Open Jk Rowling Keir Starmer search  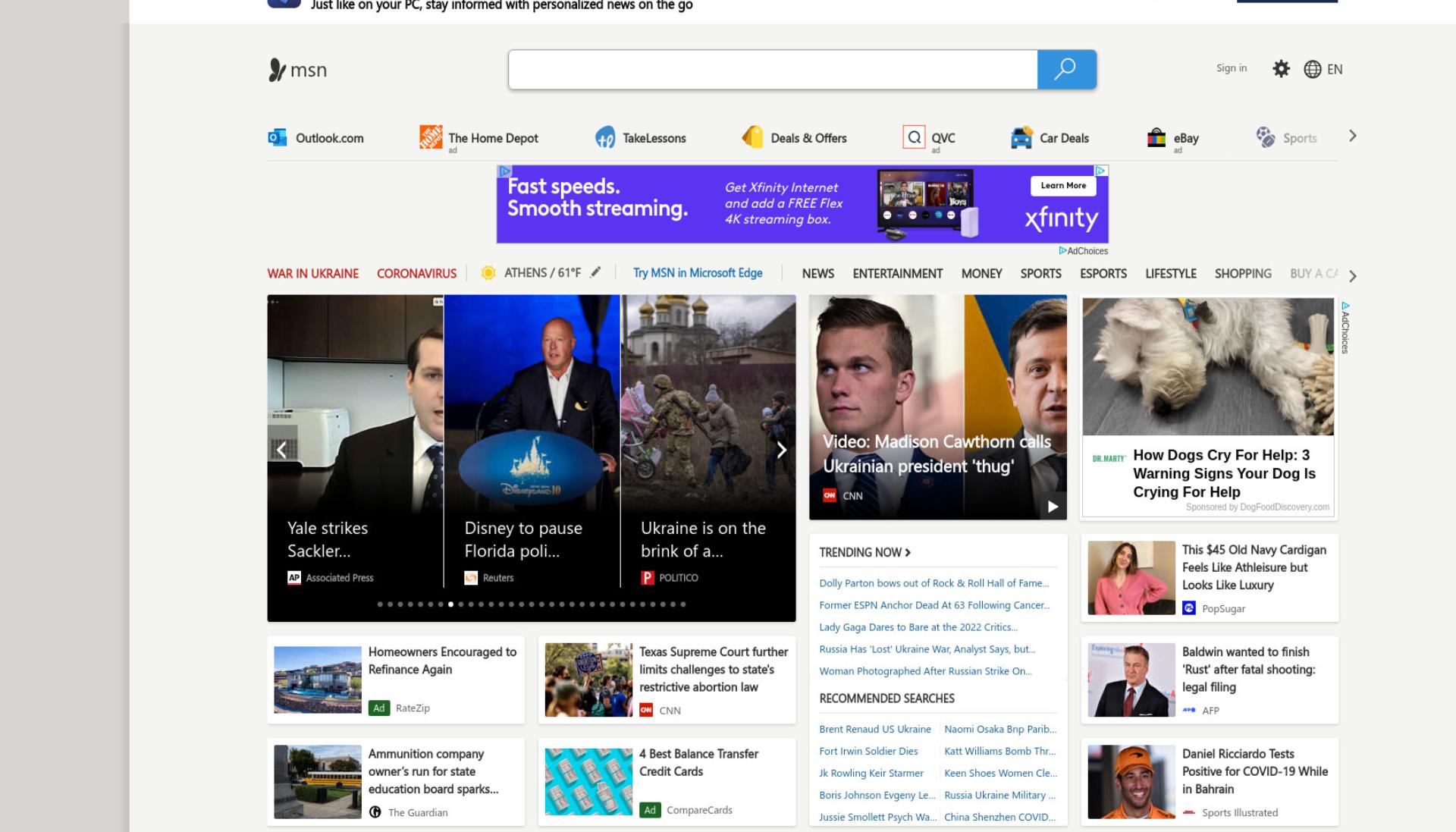pyautogui.click(x=871, y=773)
